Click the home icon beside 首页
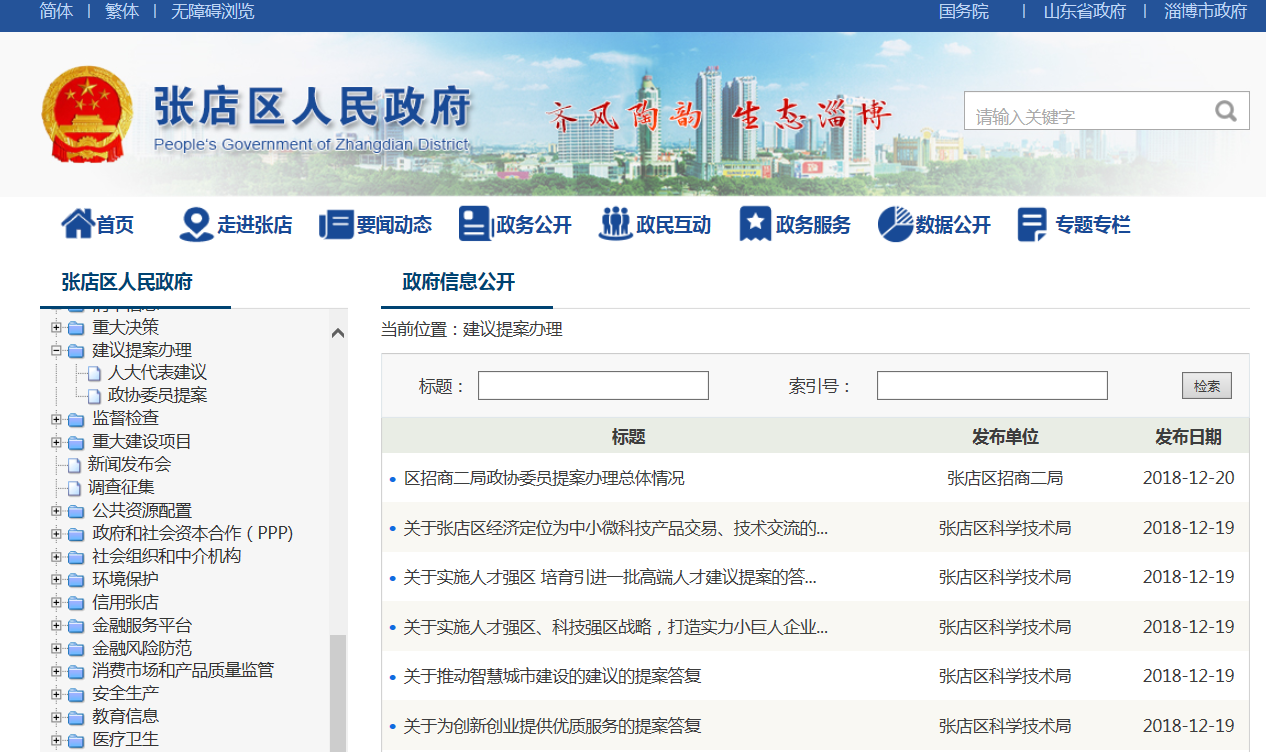 77,224
